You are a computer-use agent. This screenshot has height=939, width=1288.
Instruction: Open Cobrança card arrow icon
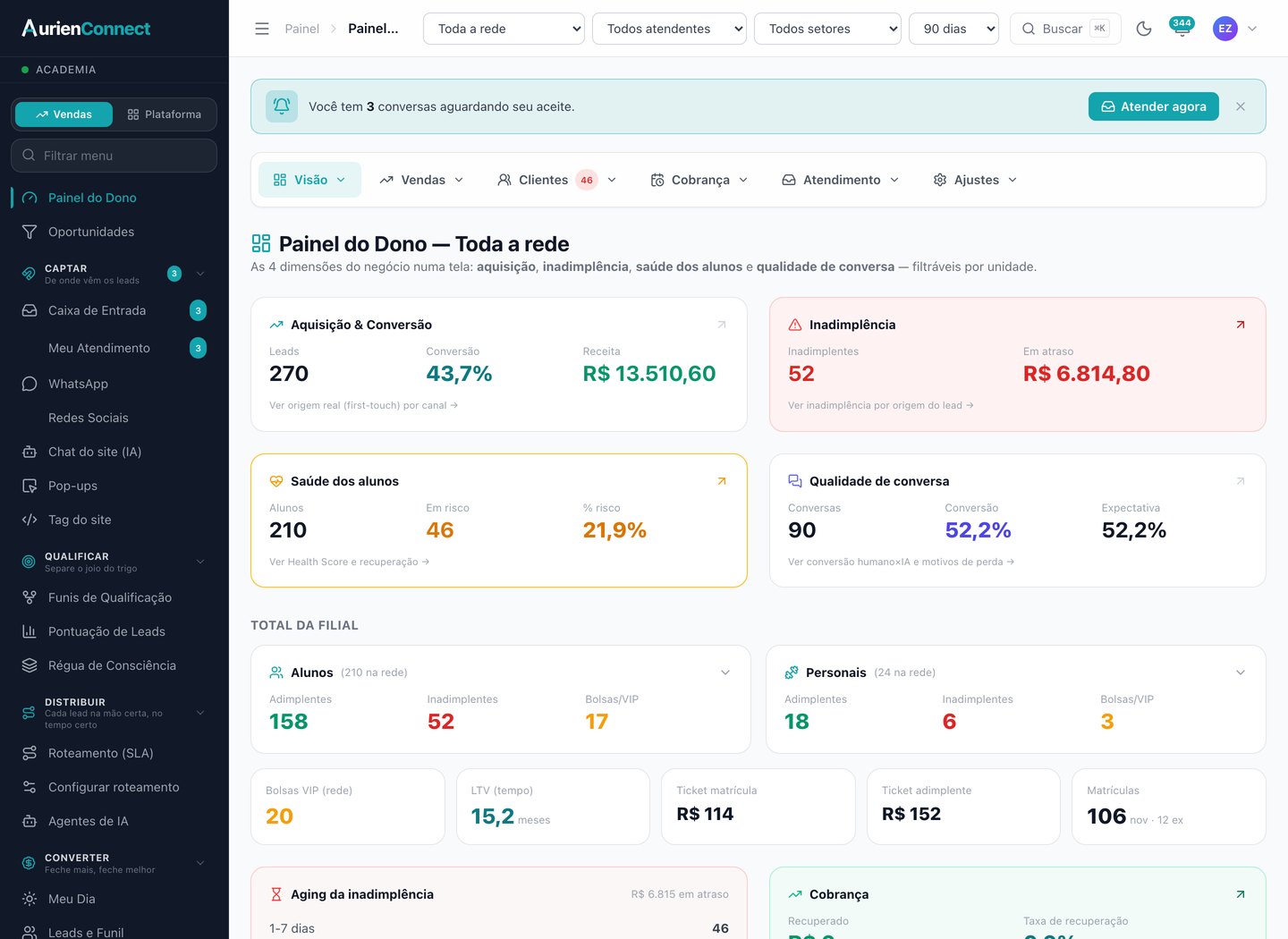pyautogui.click(x=1241, y=894)
